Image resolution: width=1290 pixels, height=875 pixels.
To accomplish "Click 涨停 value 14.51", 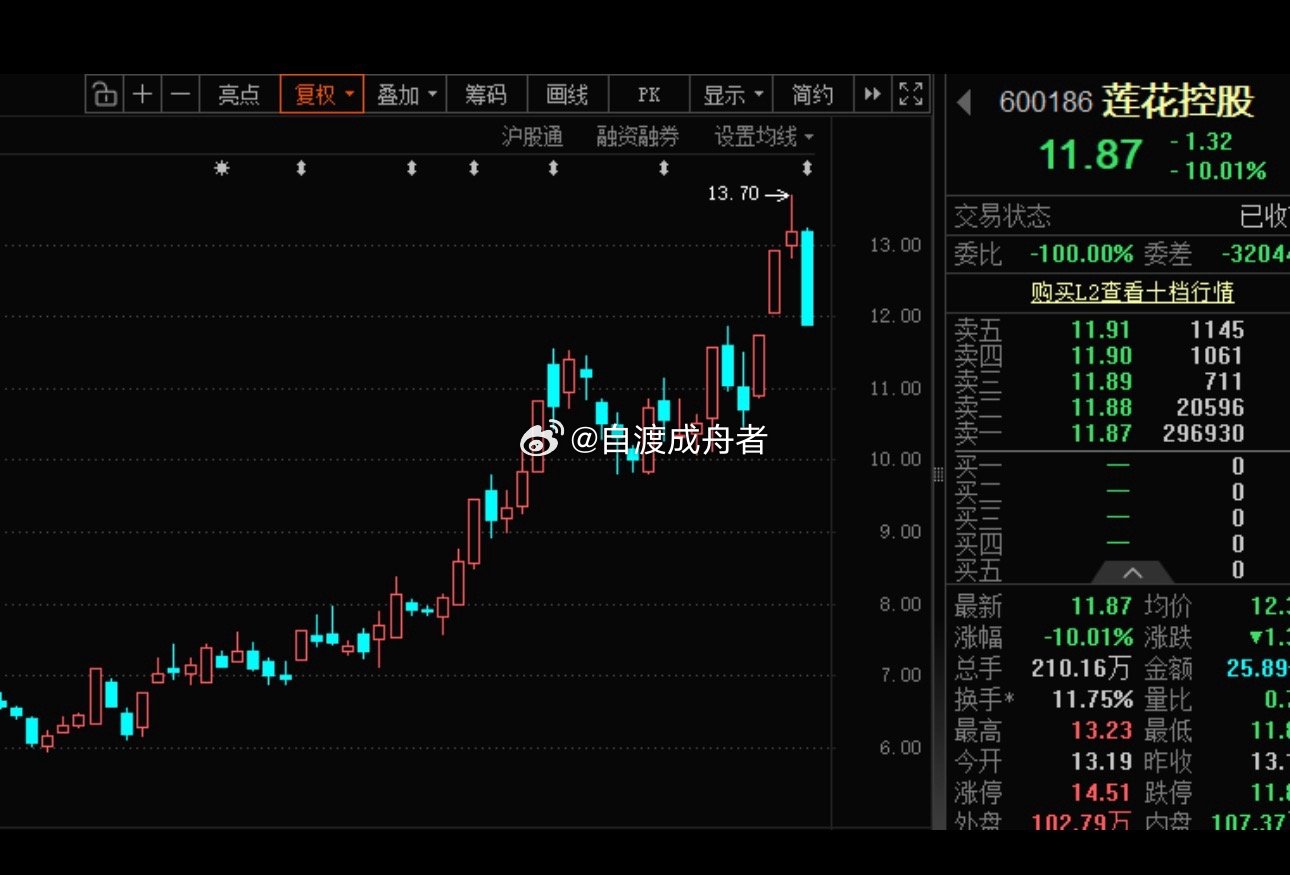I will click(1102, 793).
